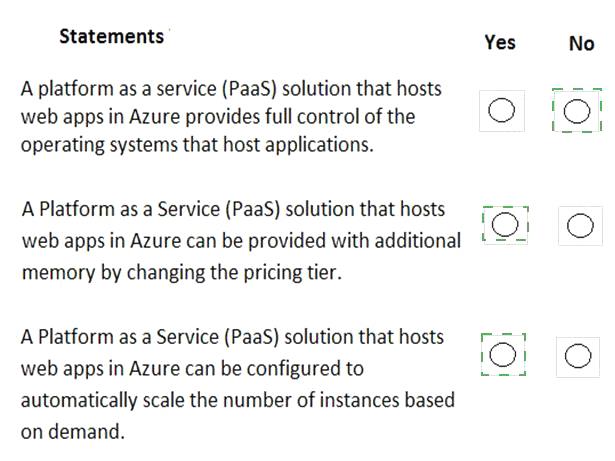615x461 pixels.
Task: Select Yes for the operating systems control statement
Action: coord(501,110)
